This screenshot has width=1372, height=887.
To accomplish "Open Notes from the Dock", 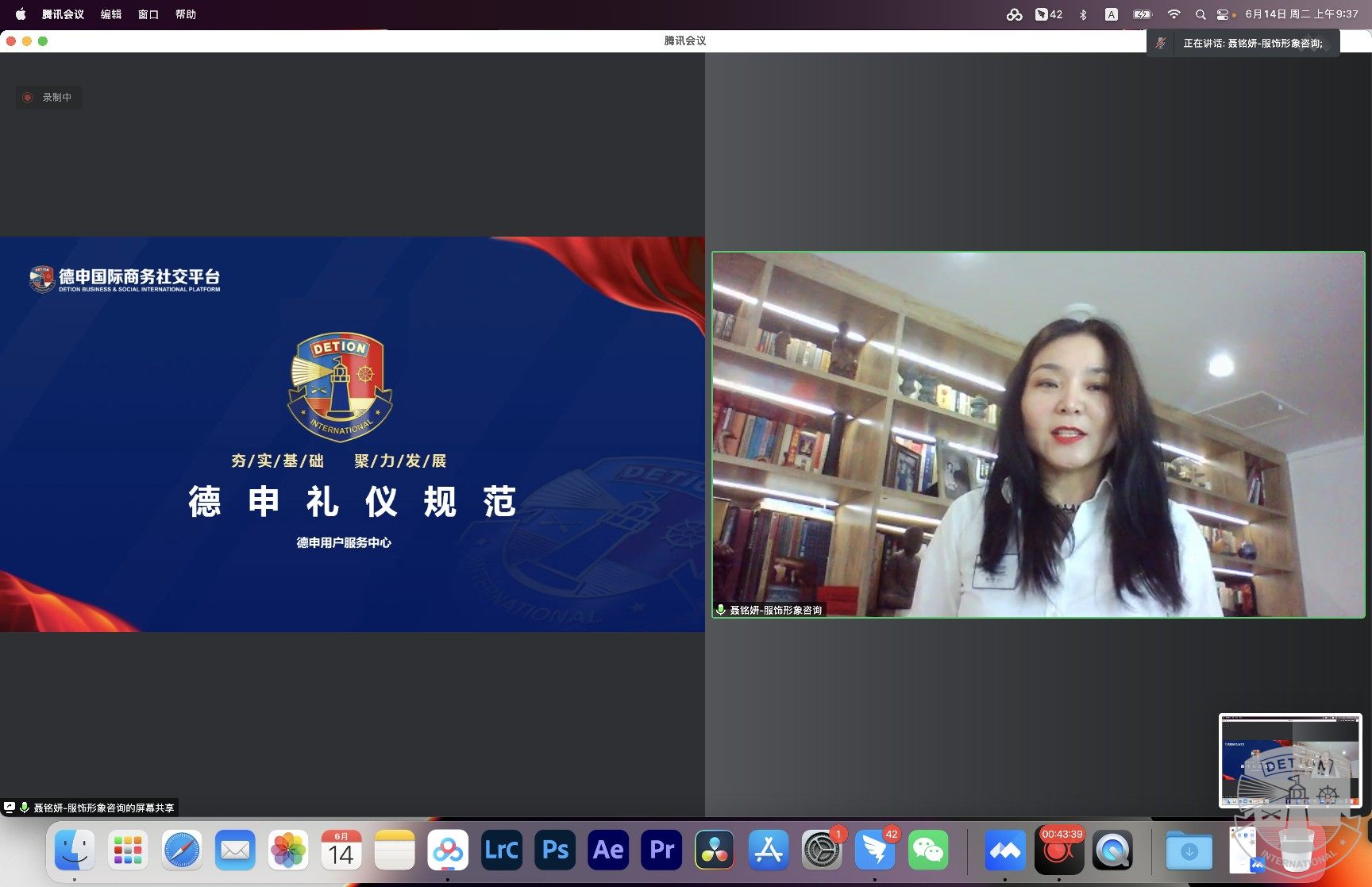I will 395,850.
